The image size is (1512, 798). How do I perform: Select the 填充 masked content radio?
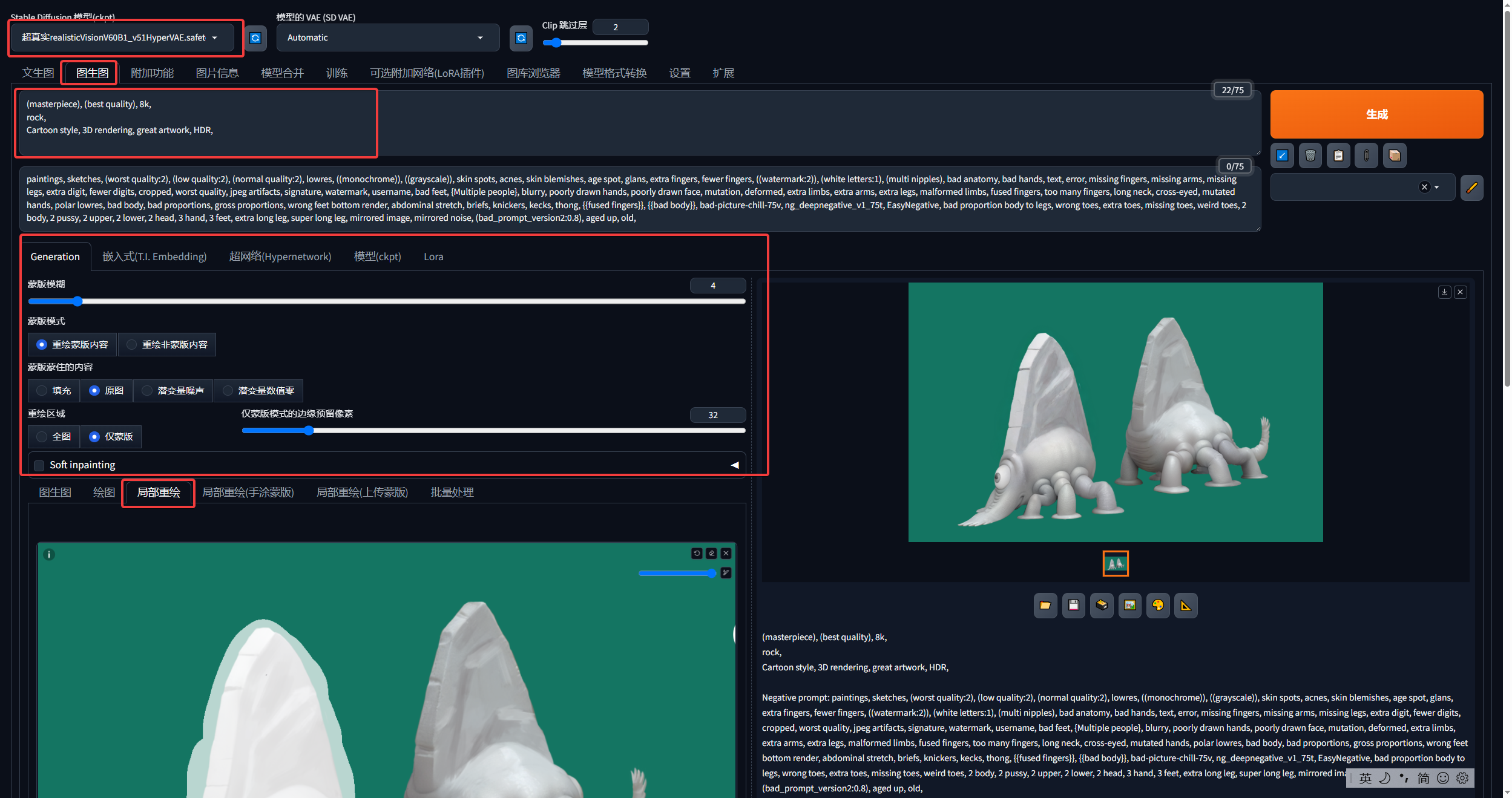[x=42, y=391]
